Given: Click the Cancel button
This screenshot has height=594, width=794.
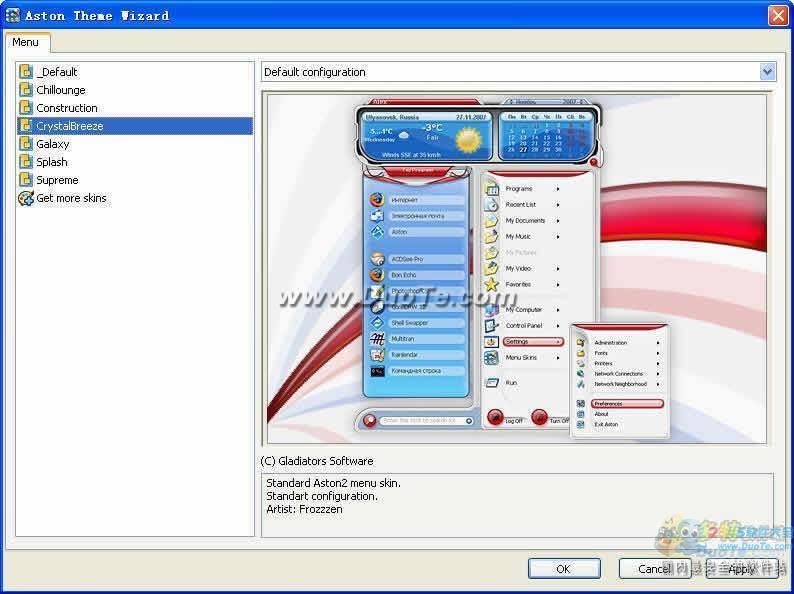Looking at the screenshot, I should pyautogui.click(x=654, y=569).
